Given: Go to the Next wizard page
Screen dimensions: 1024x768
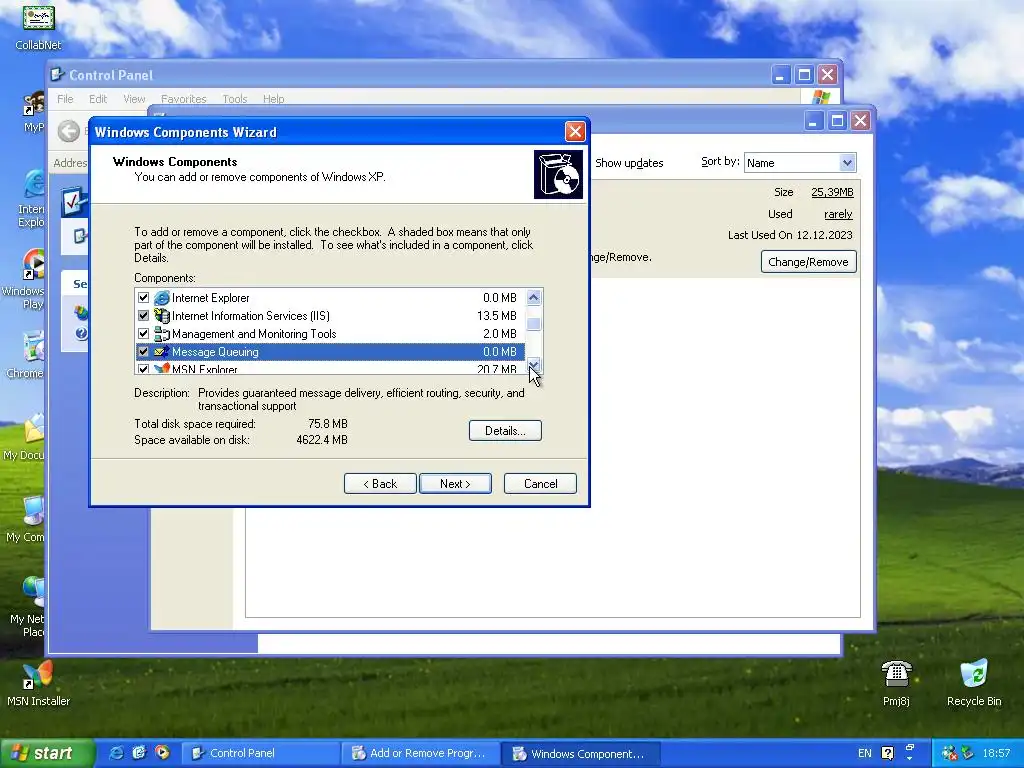Looking at the screenshot, I should tap(455, 484).
